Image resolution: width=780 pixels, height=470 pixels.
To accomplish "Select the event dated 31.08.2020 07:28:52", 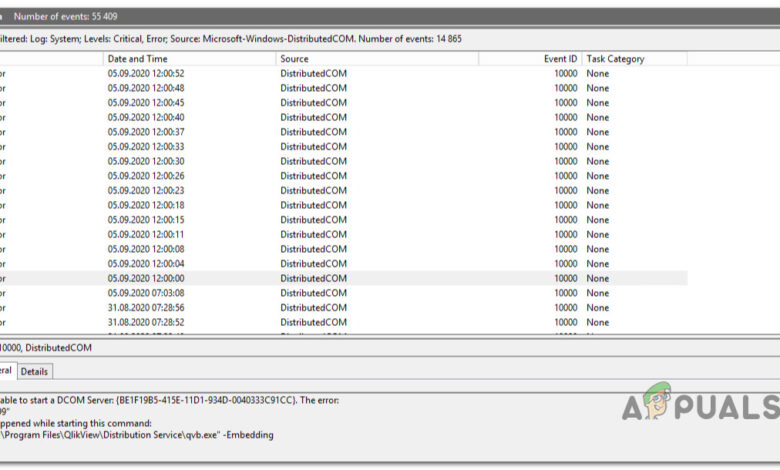I will pos(344,322).
